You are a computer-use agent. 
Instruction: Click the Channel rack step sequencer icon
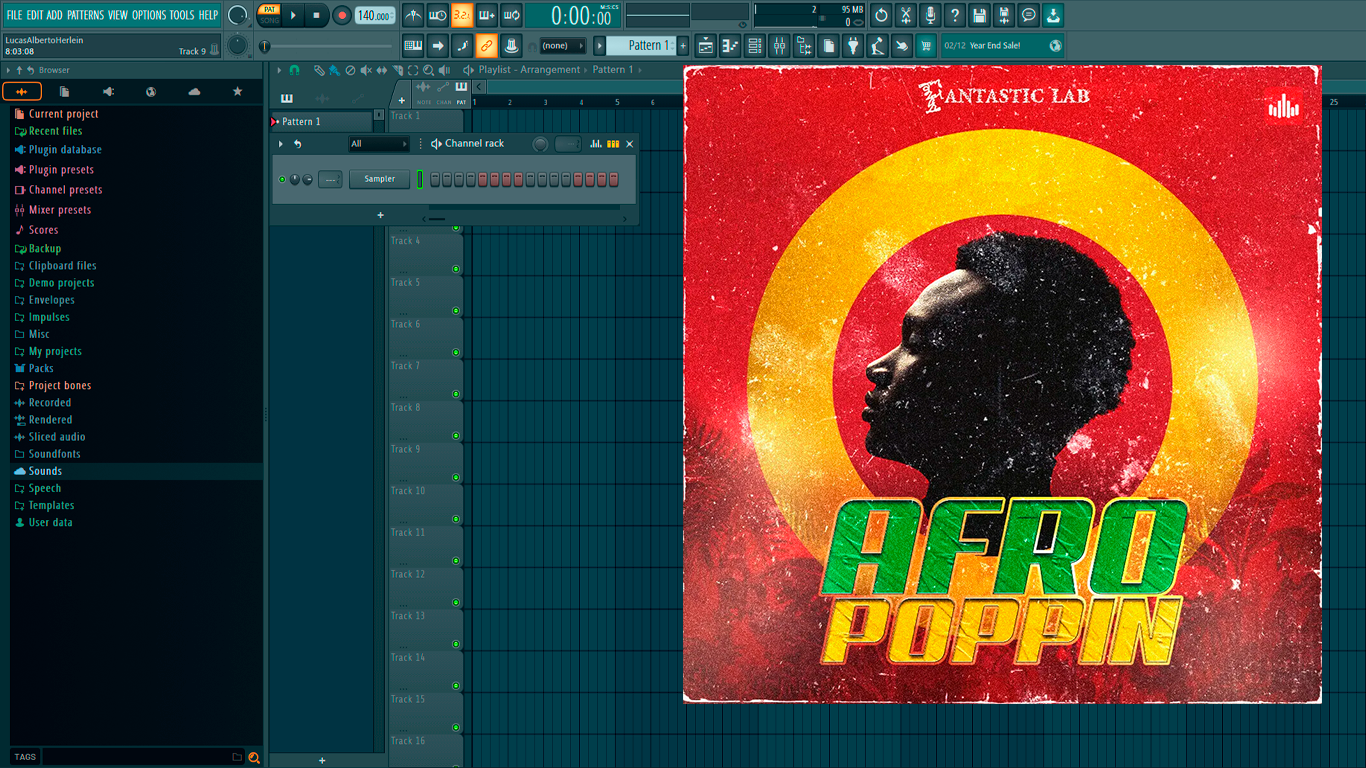[613, 144]
